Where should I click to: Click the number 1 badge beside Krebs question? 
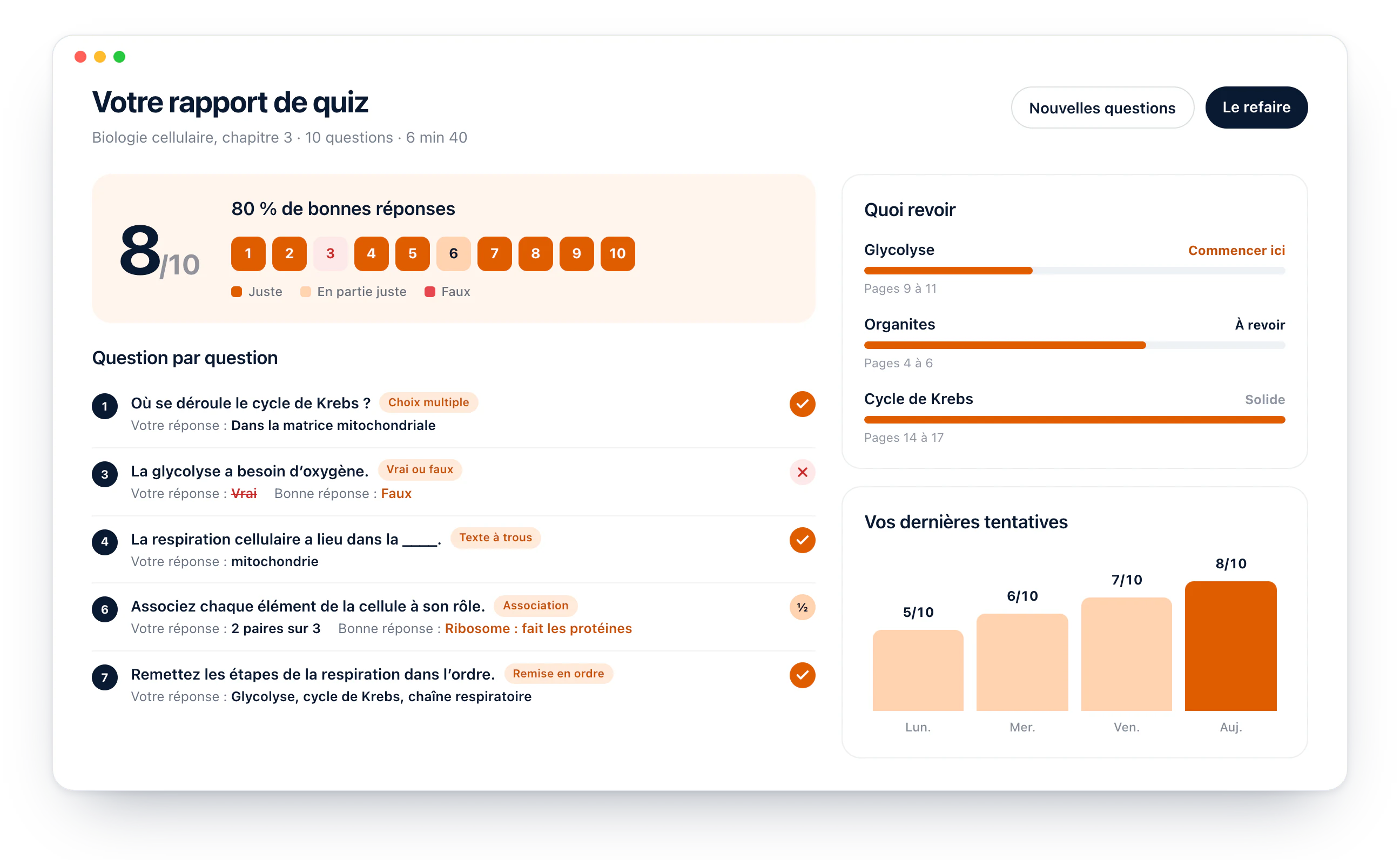[x=105, y=406]
